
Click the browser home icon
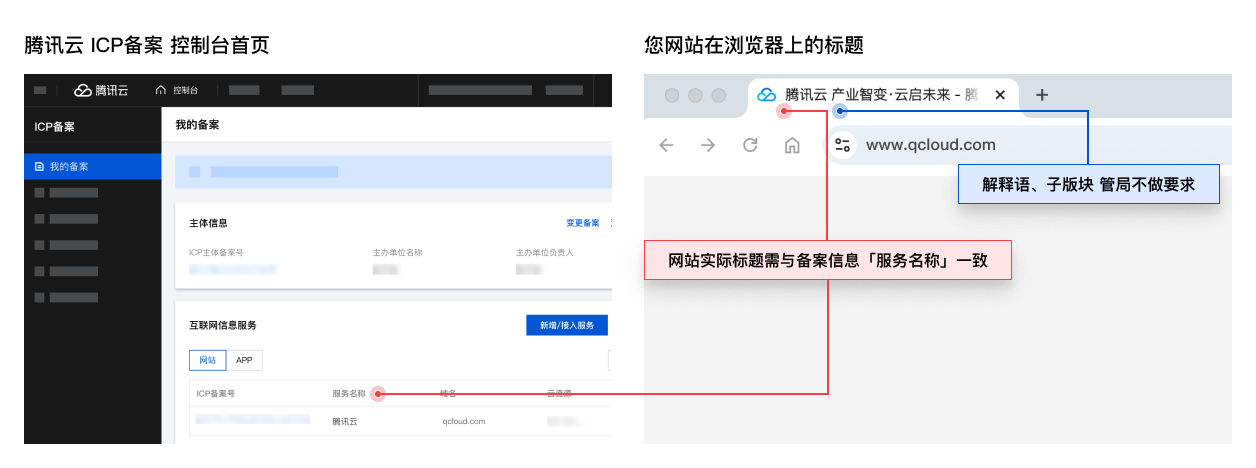(x=792, y=145)
